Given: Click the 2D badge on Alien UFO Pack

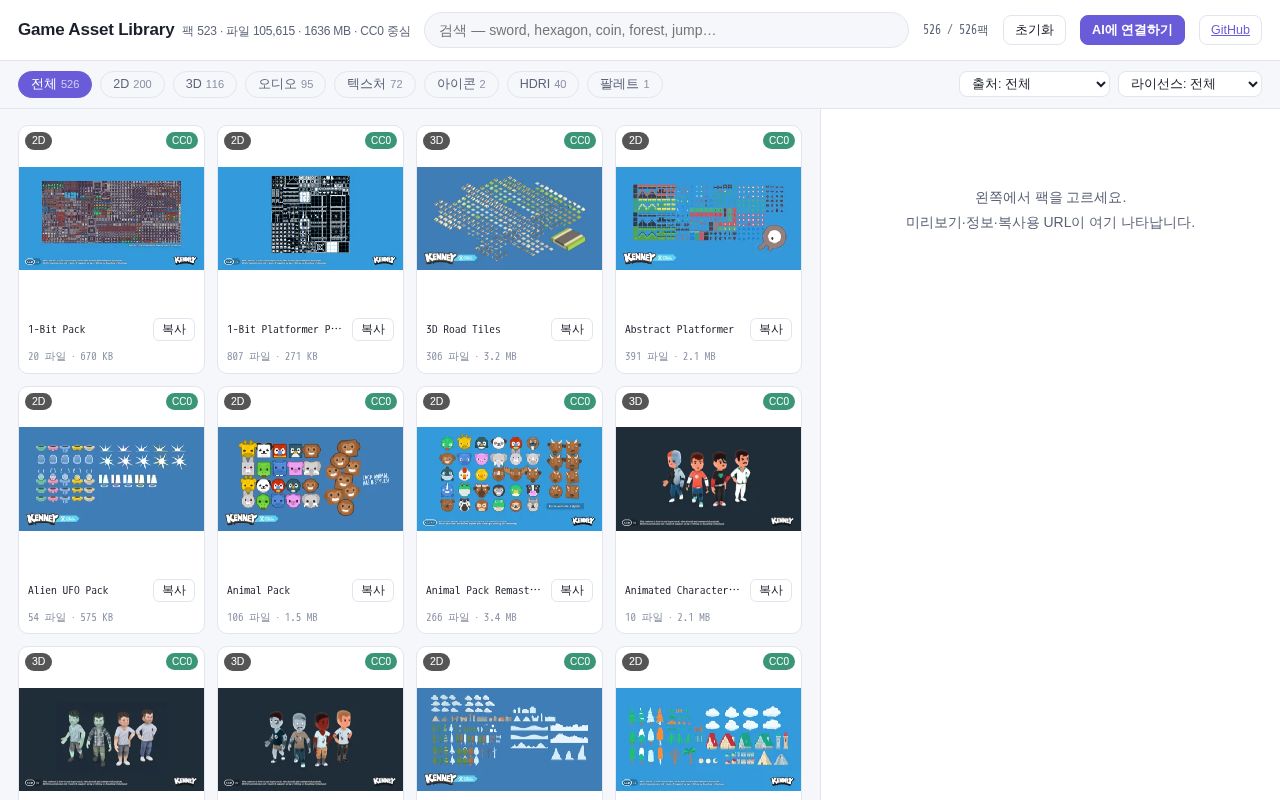Looking at the screenshot, I should coord(38,401).
